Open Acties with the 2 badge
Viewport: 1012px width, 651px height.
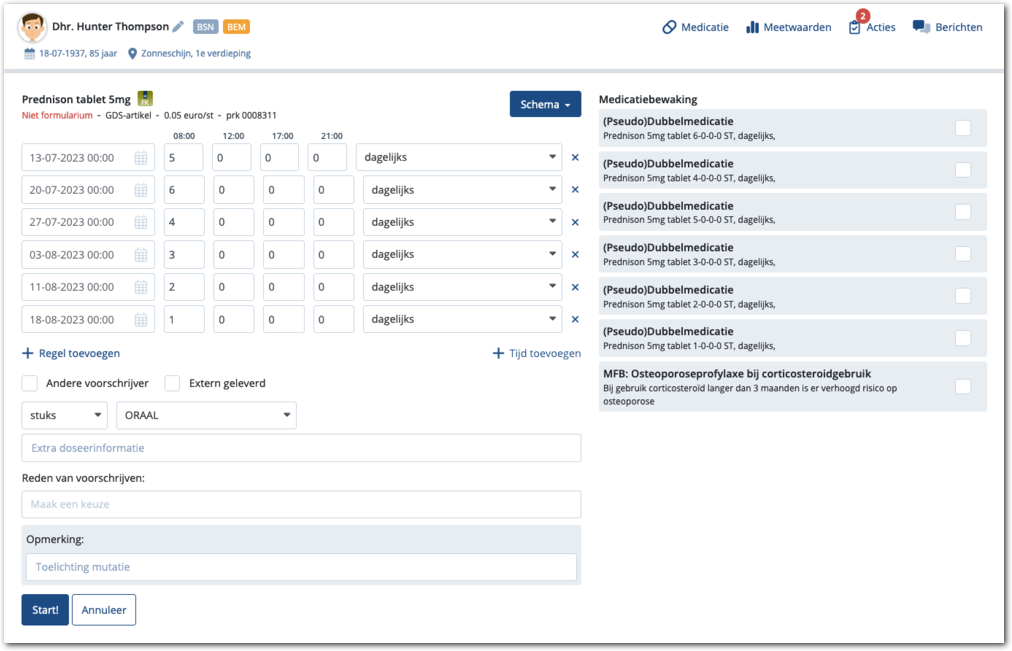(855, 27)
